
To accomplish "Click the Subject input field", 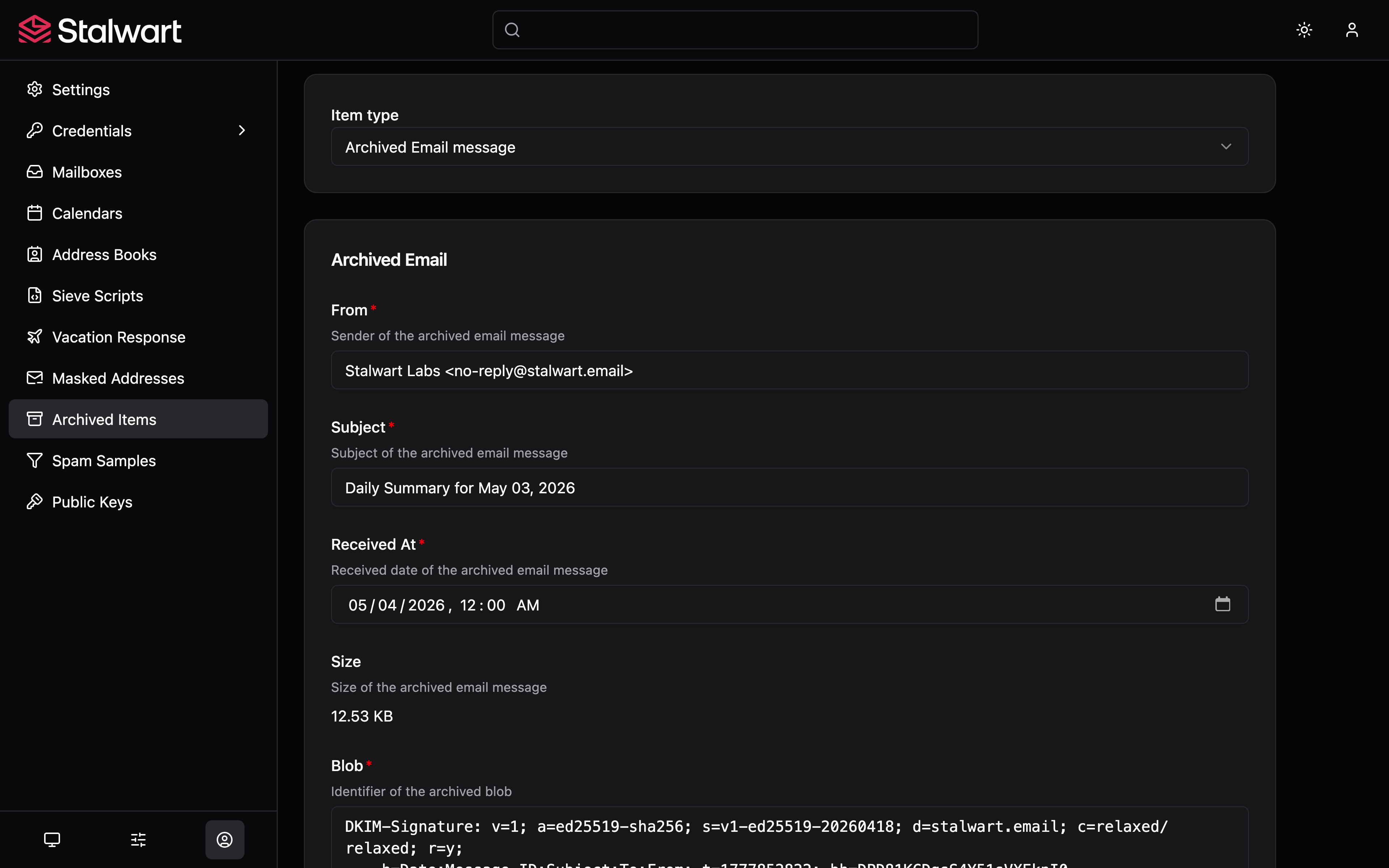I will 789,488.
